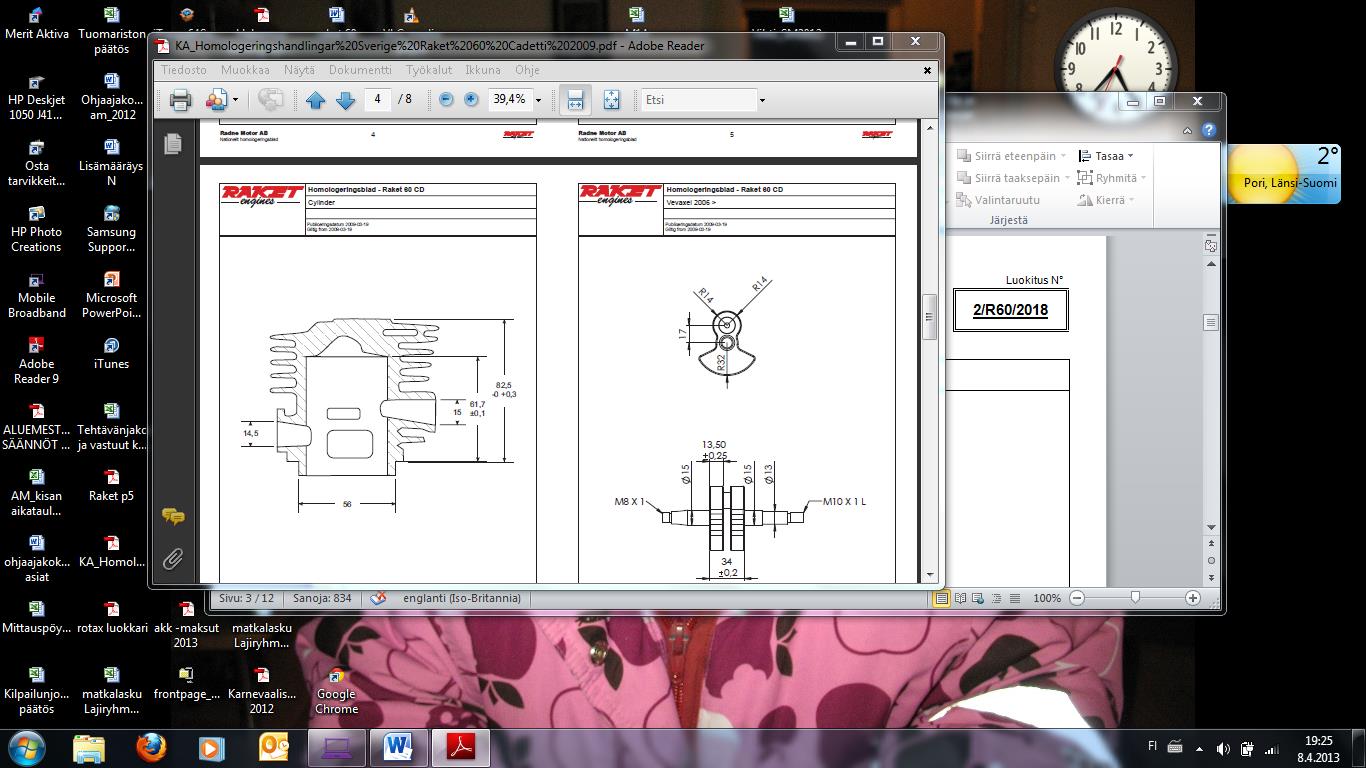The height and width of the screenshot is (768, 1366).
Task: Switch to Outline view in Word
Action: pos(997,598)
